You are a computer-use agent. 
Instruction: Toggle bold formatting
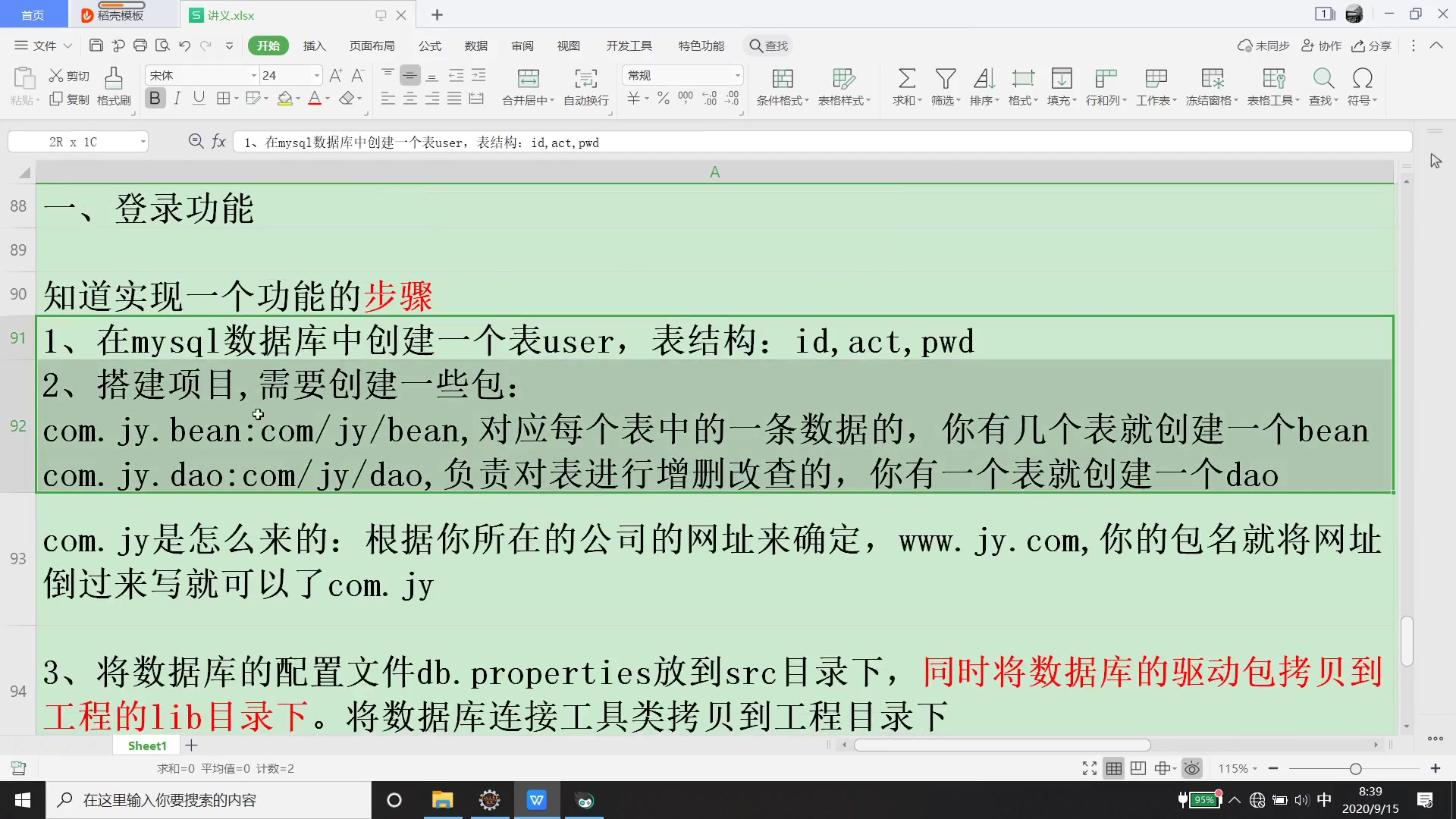point(155,98)
